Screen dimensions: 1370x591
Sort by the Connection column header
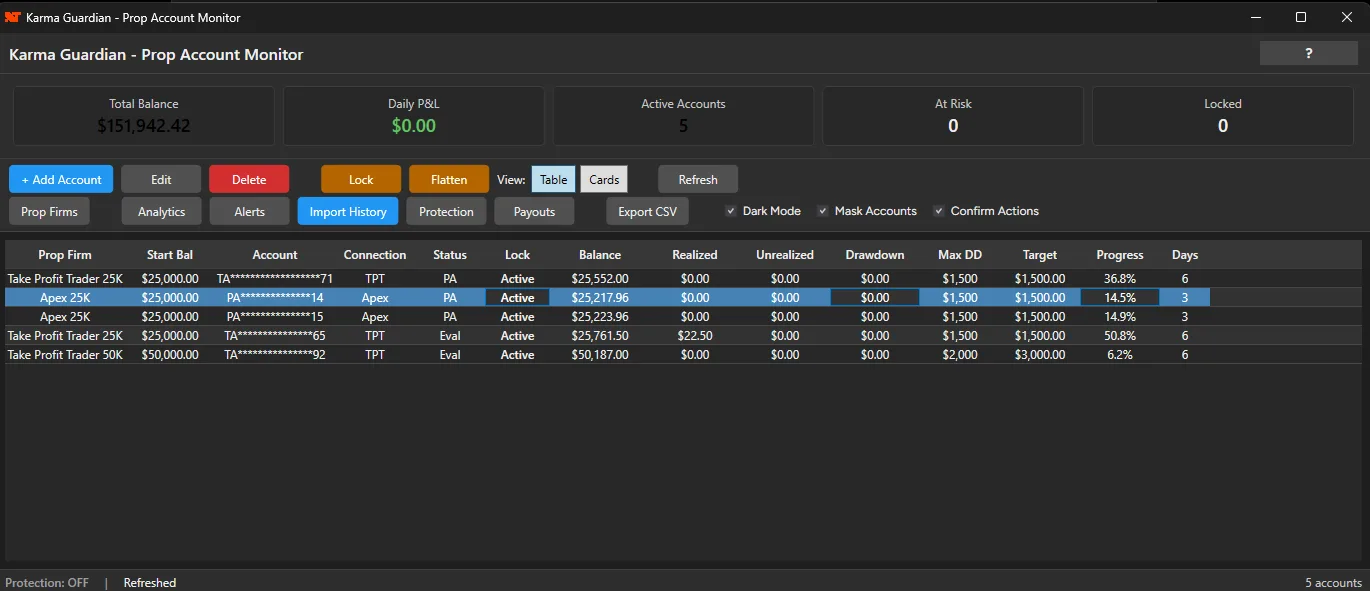(375, 255)
